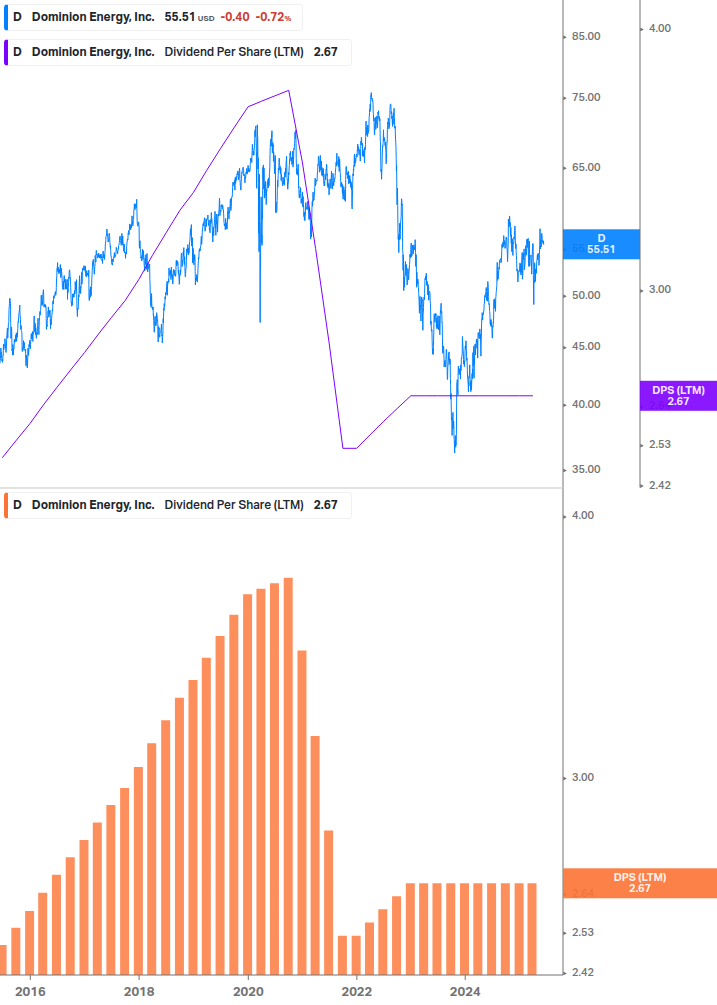Click the 65.00 price axis label

[x=586, y=167]
